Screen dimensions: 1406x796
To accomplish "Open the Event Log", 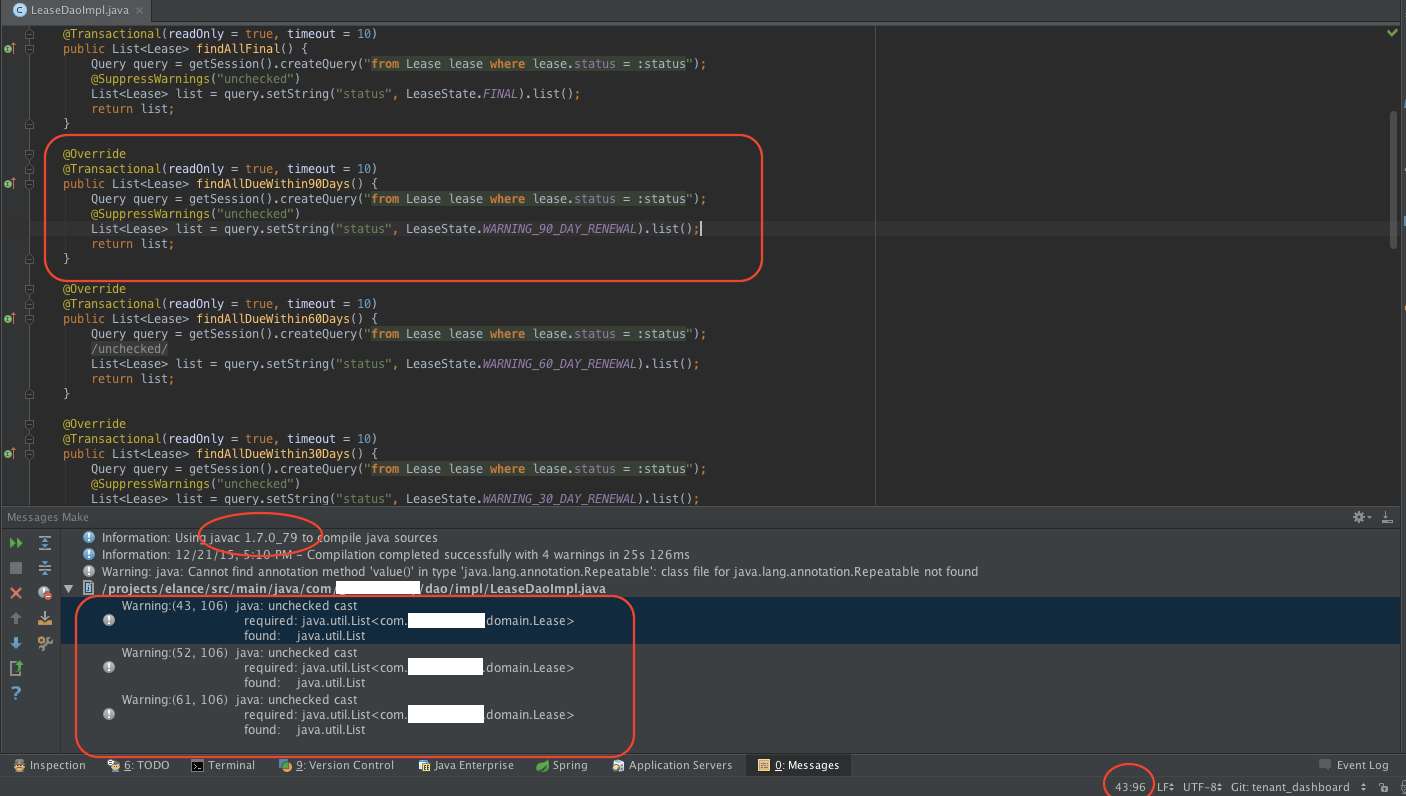I will pos(1354,766).
